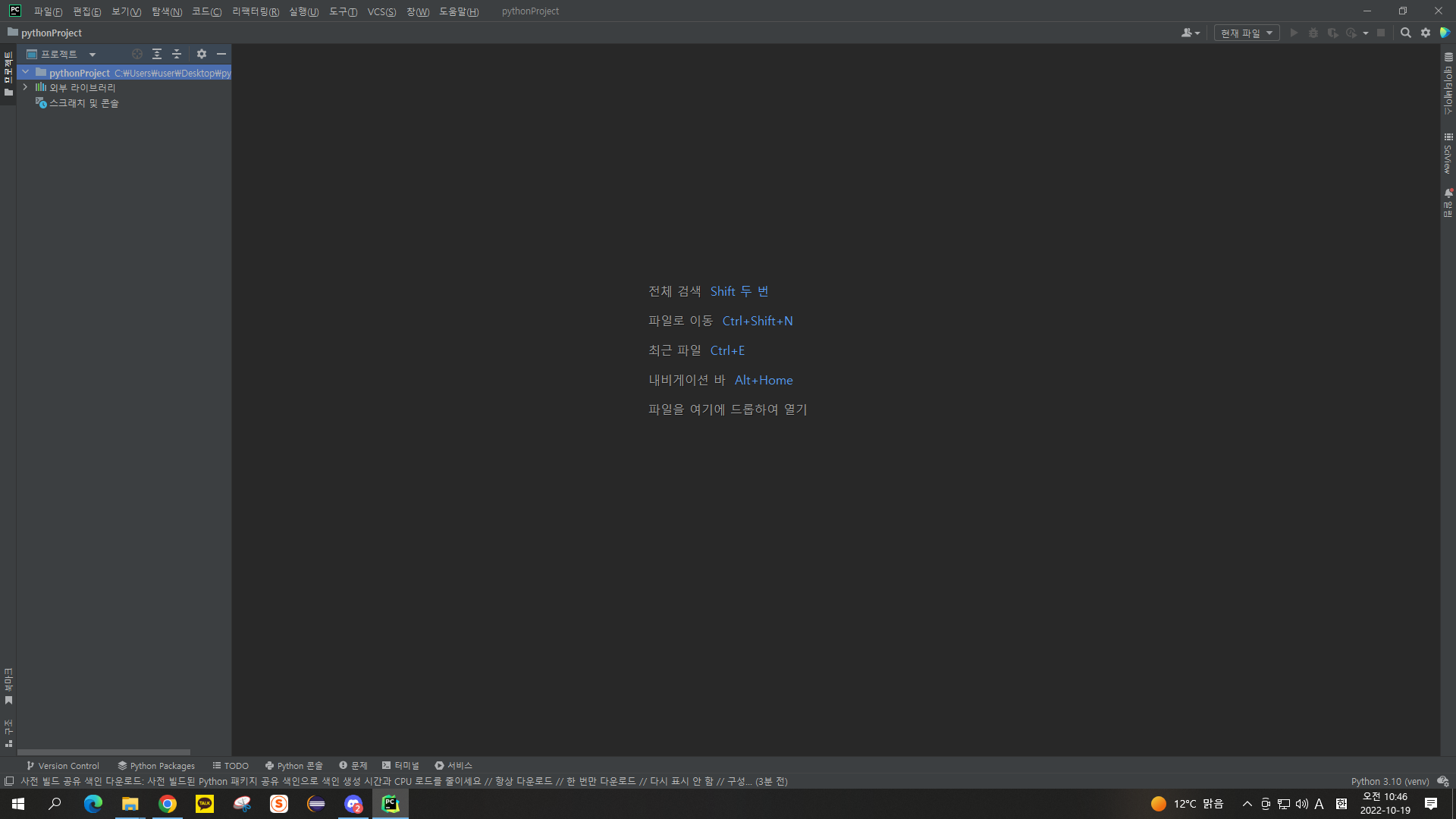The width and height of the screenshot is (1456, 819).
Task: Open Google Chrome from the taskbar
Action: (x=168, y=804)
